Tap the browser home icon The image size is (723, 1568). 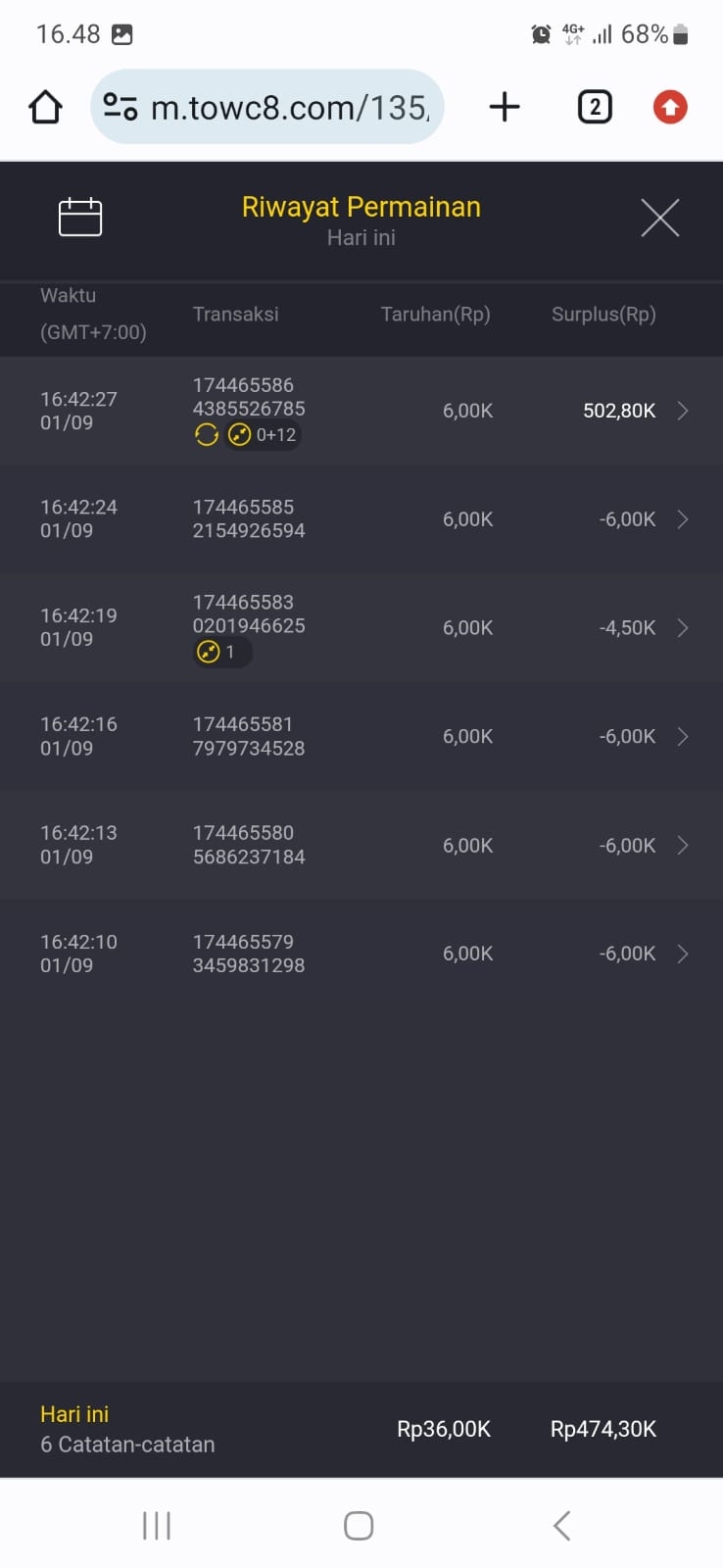[45, 107]
